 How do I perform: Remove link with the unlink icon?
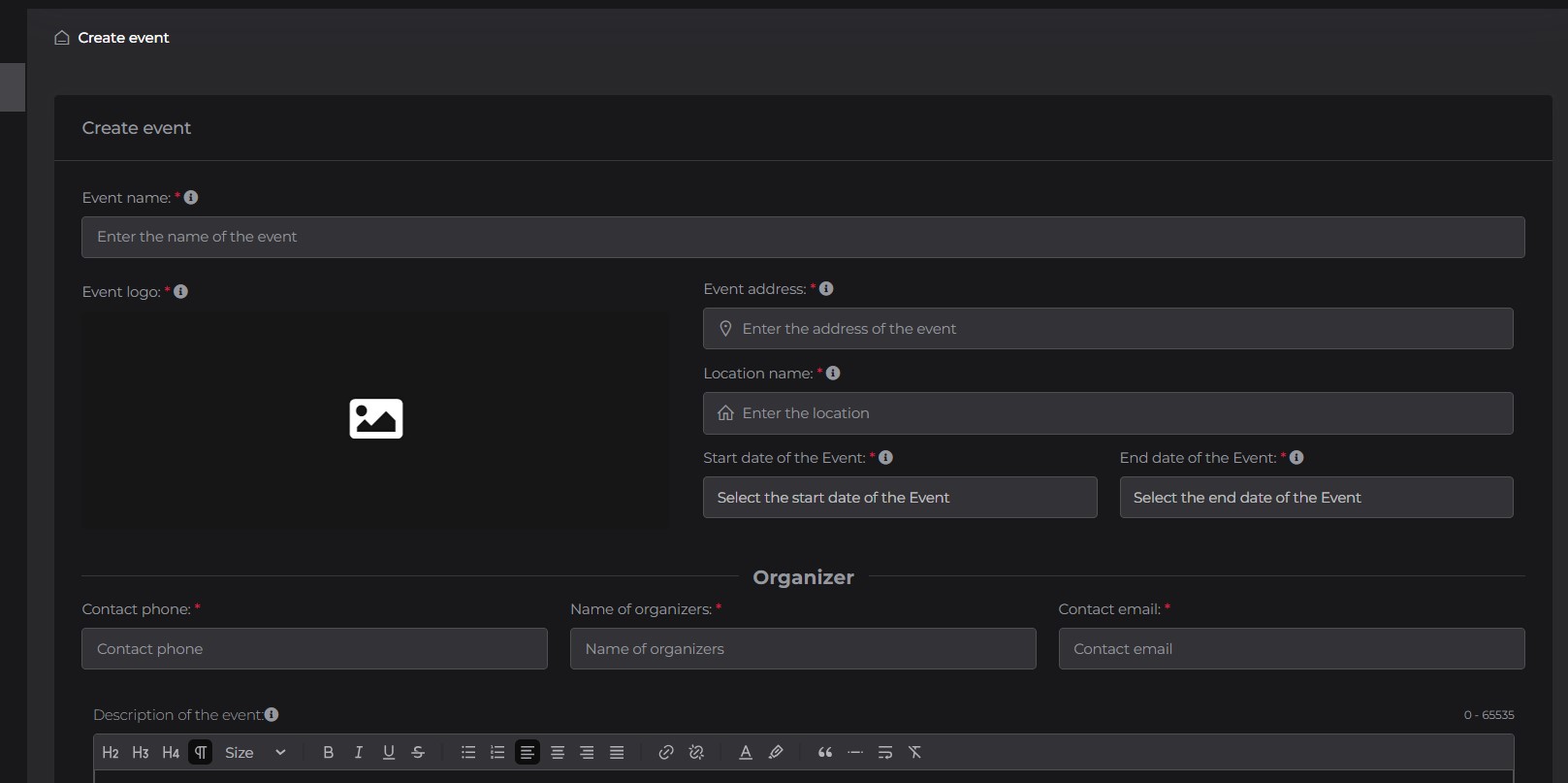point(696,752)
